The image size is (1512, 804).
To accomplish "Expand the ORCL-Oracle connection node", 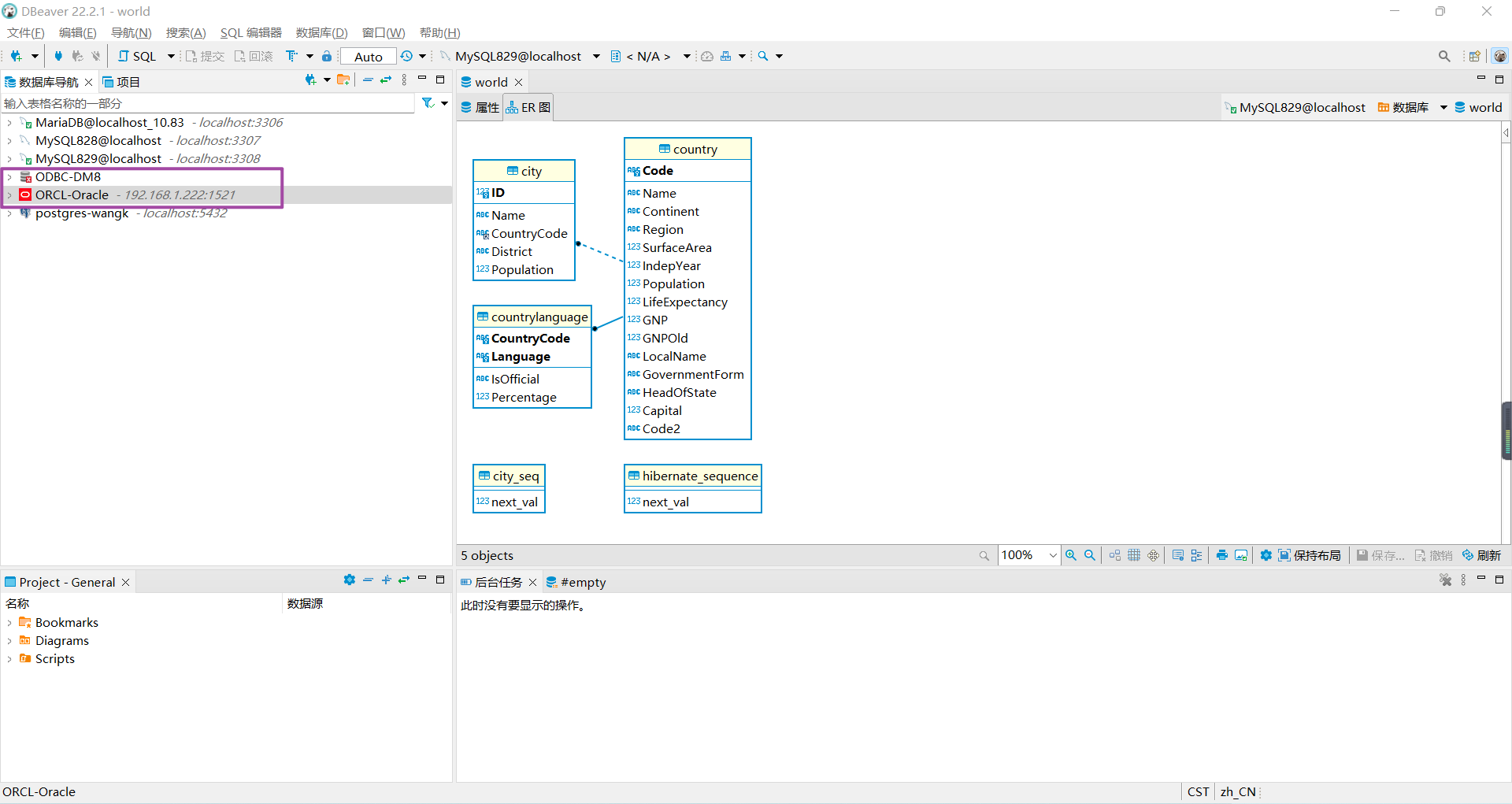I will (9, 195).
